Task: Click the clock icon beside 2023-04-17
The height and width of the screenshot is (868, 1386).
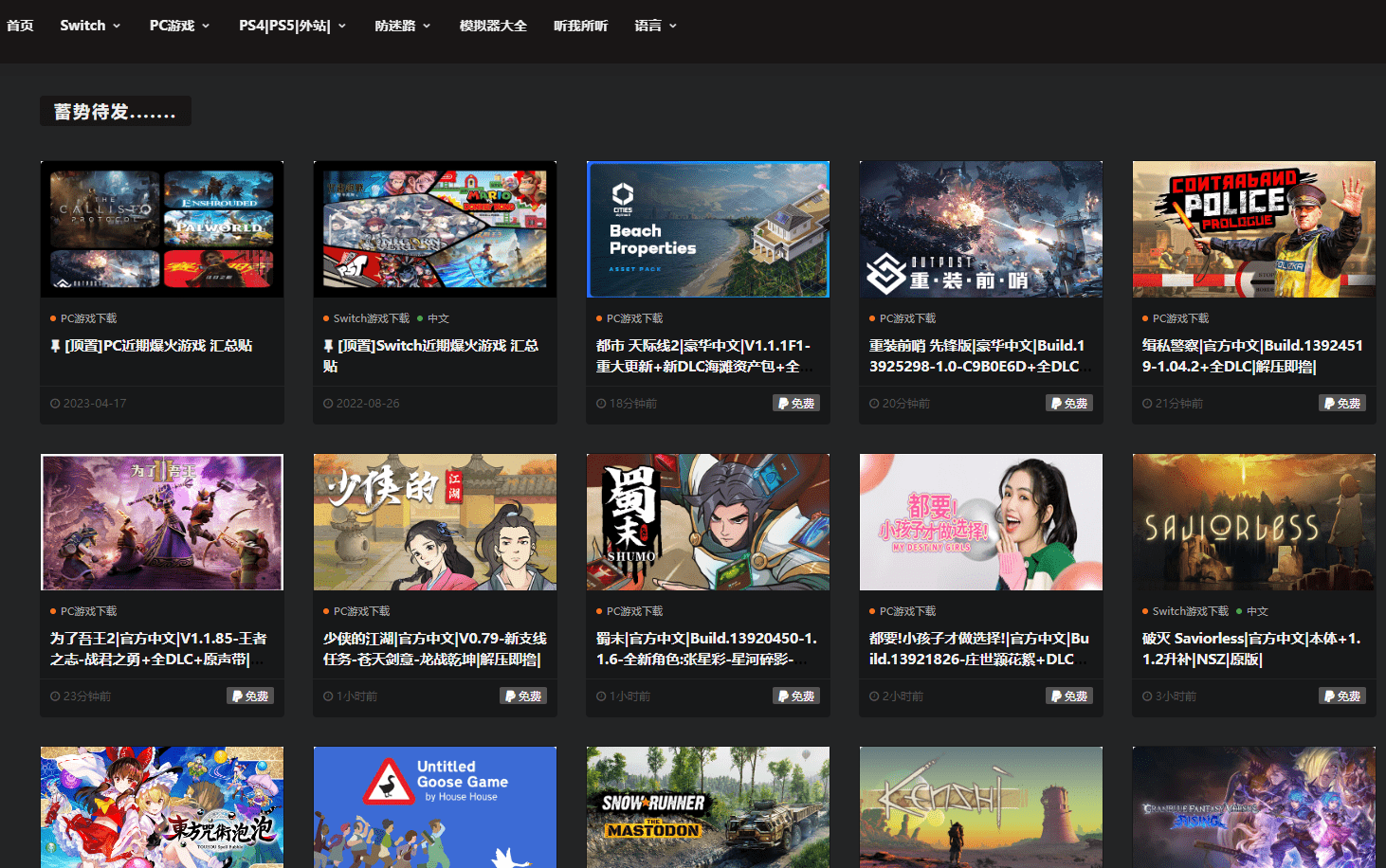Action: coord(57,403)
